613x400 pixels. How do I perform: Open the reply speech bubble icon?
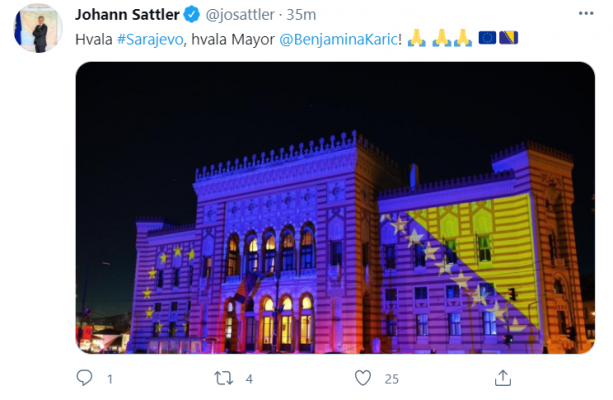[x=84, y=378]
